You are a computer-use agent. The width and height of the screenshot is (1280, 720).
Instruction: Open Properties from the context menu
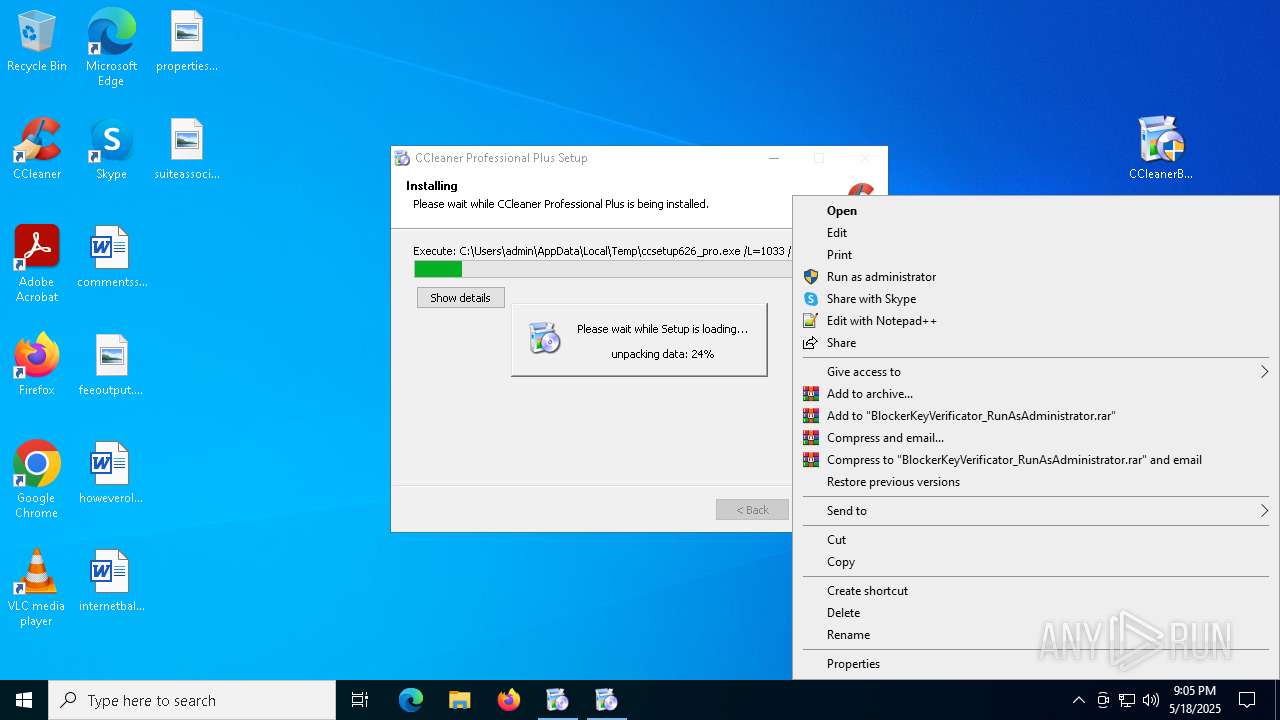[x=1035, y=664]
